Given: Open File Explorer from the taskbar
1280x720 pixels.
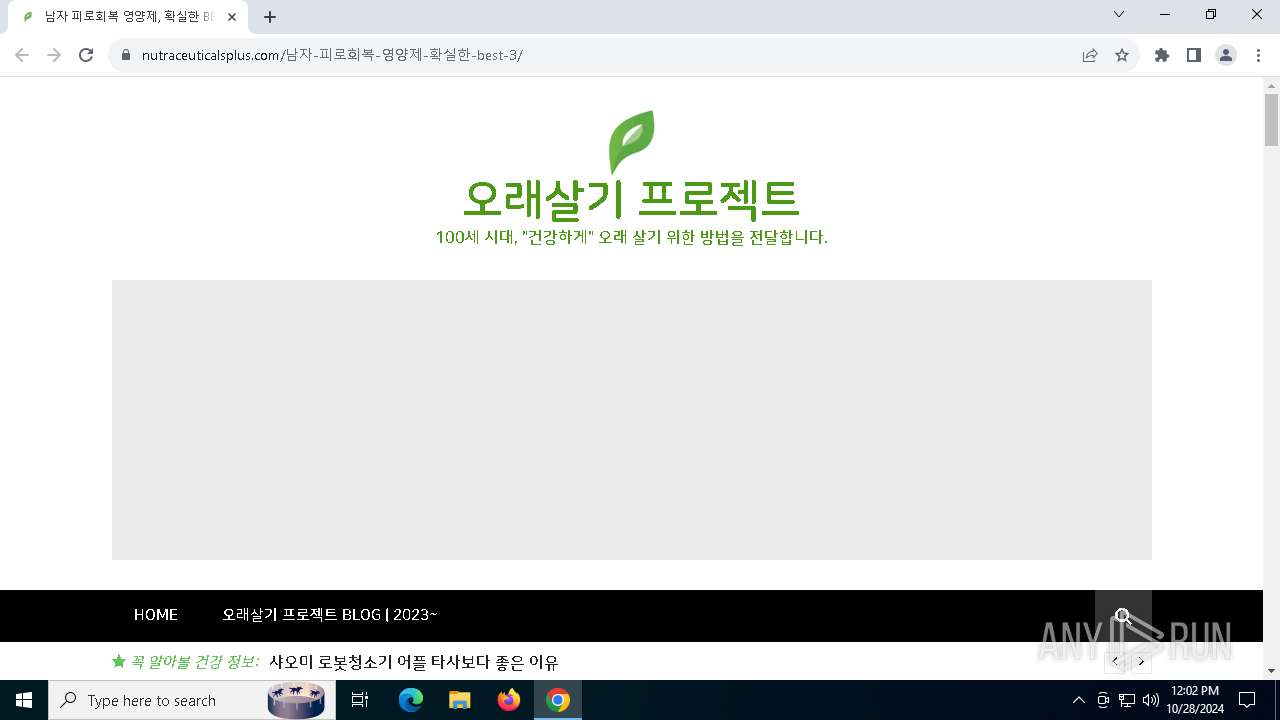Looking at the screenshot, I should (x=459, y=700).
